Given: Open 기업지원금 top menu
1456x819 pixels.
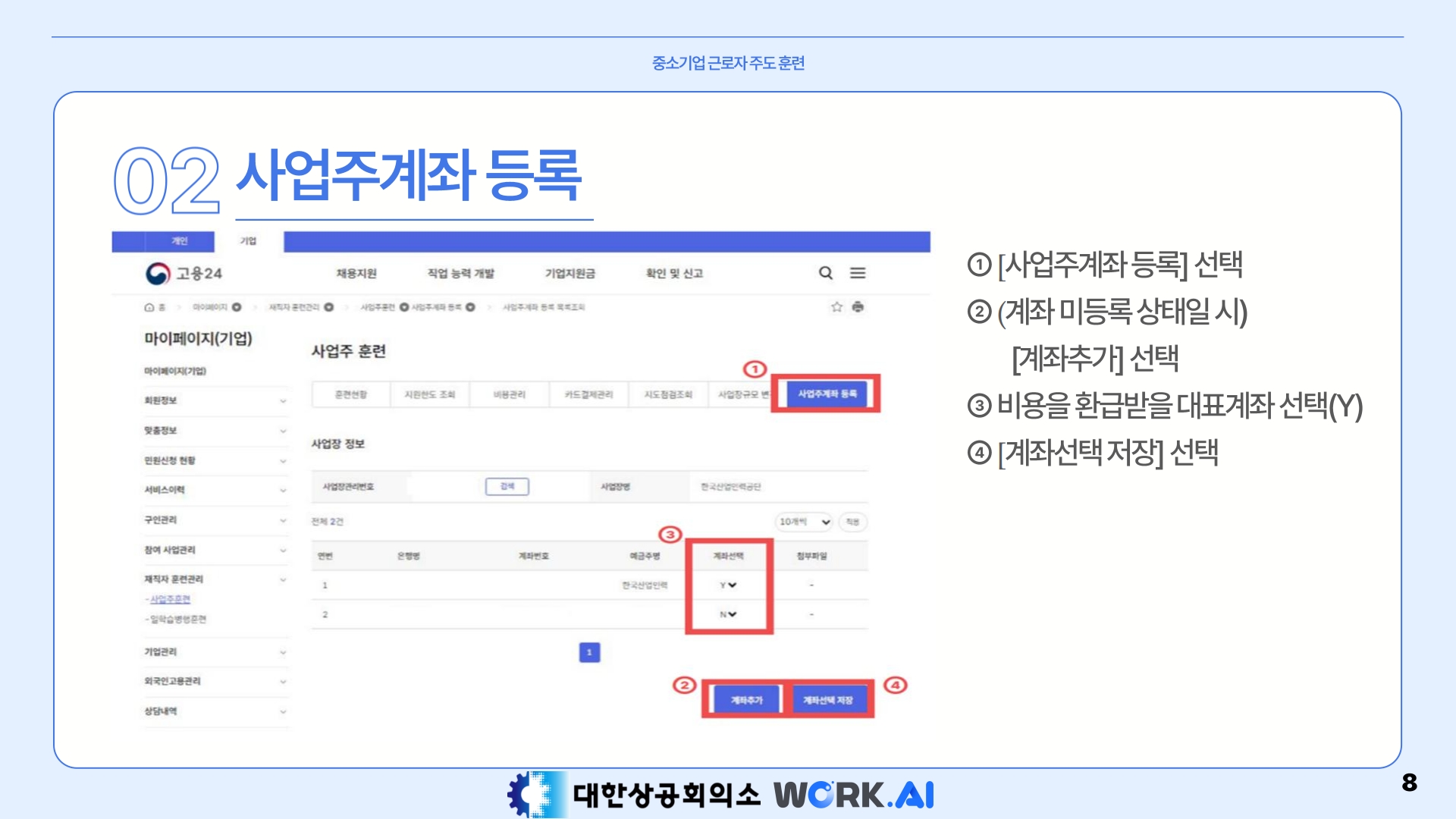Looking at the screenshot, I should tap(570, 273).
